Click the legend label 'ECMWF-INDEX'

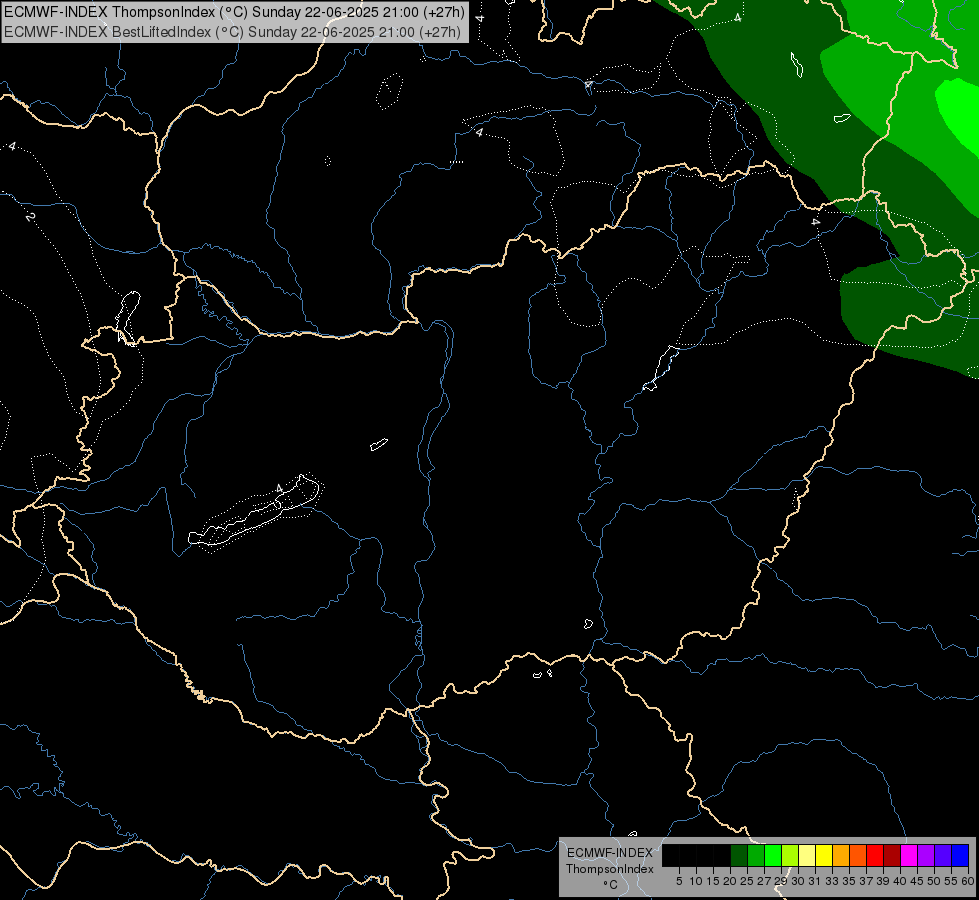click(x=610, y=853)
